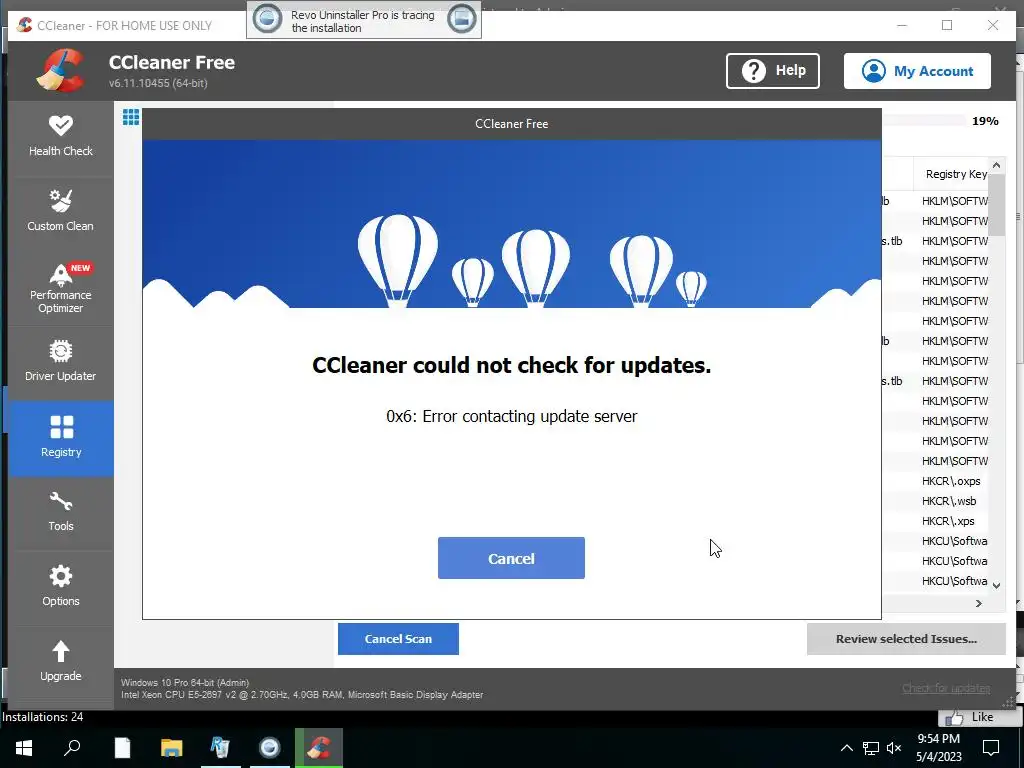The width and height of the screenshot is (1024, 768).
Task: Open File Explorer from the taskbar
Action: coord(171,748)
